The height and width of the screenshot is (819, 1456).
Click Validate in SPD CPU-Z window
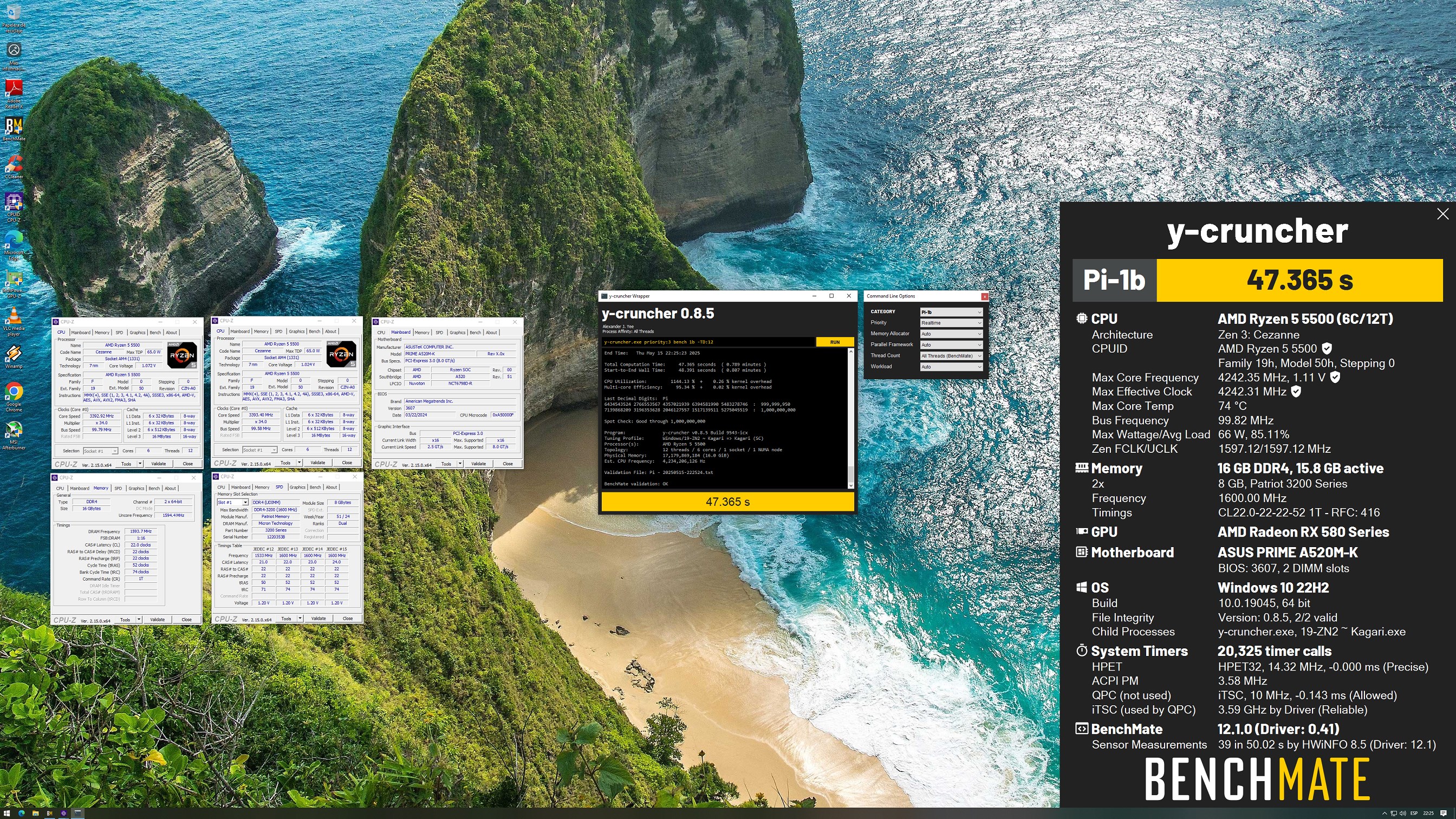point(318,619)
